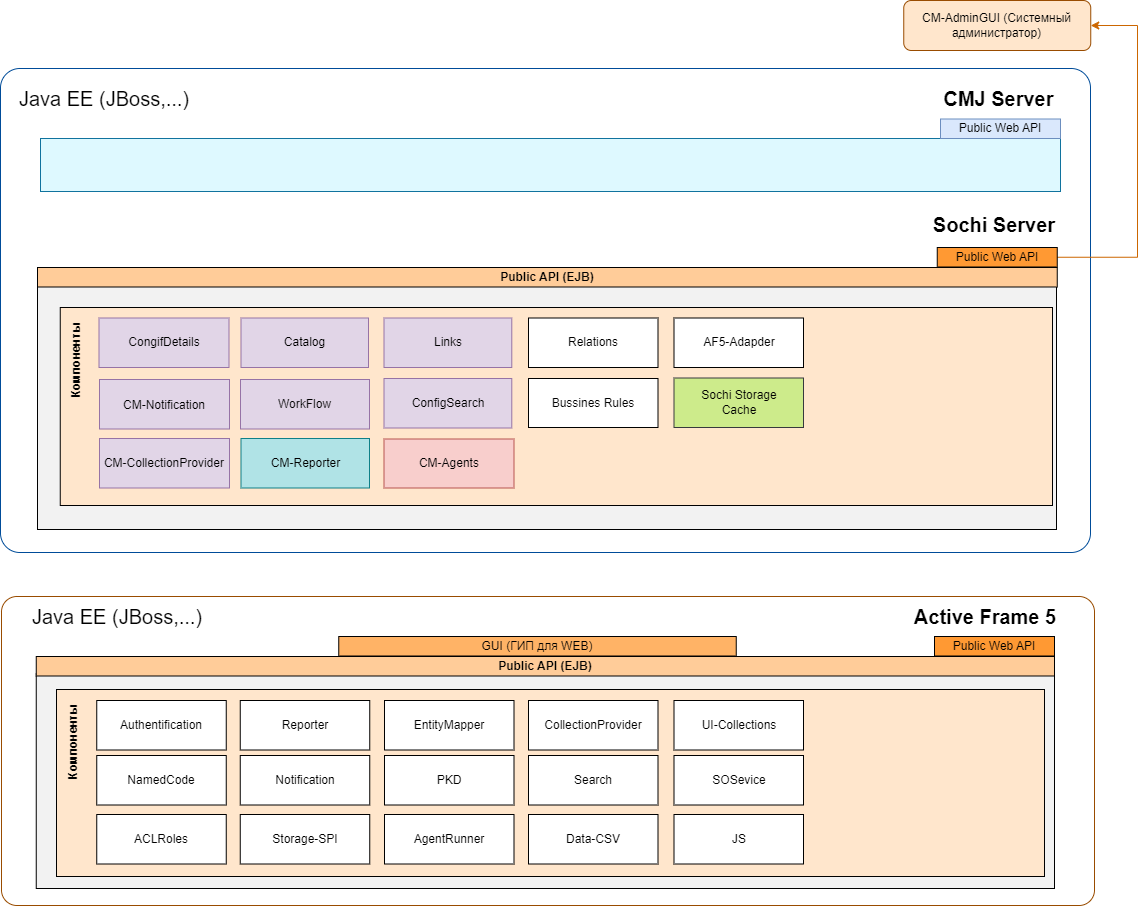Select the WorkFlow component box
This screenshot has width=1147, height=907.
(304, 404)
